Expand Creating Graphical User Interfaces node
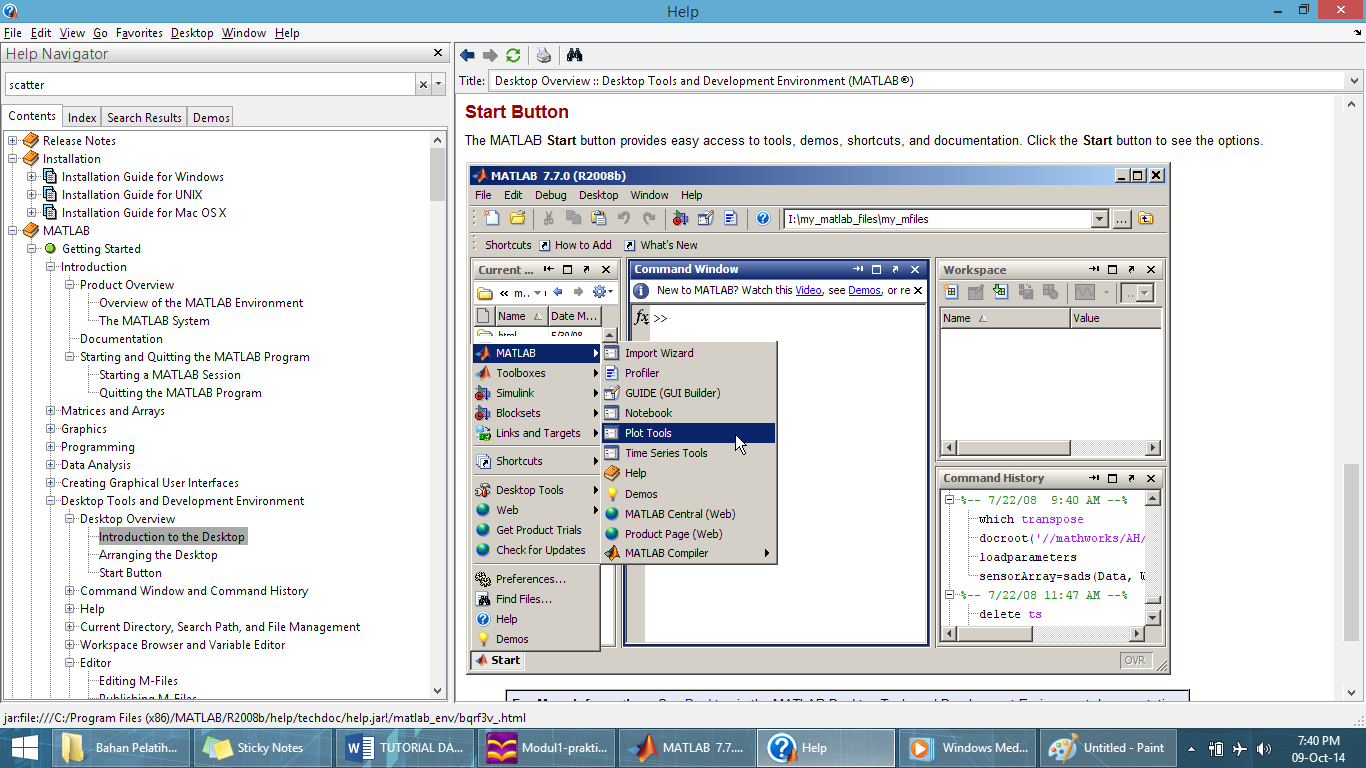 [x=51, y=483]
